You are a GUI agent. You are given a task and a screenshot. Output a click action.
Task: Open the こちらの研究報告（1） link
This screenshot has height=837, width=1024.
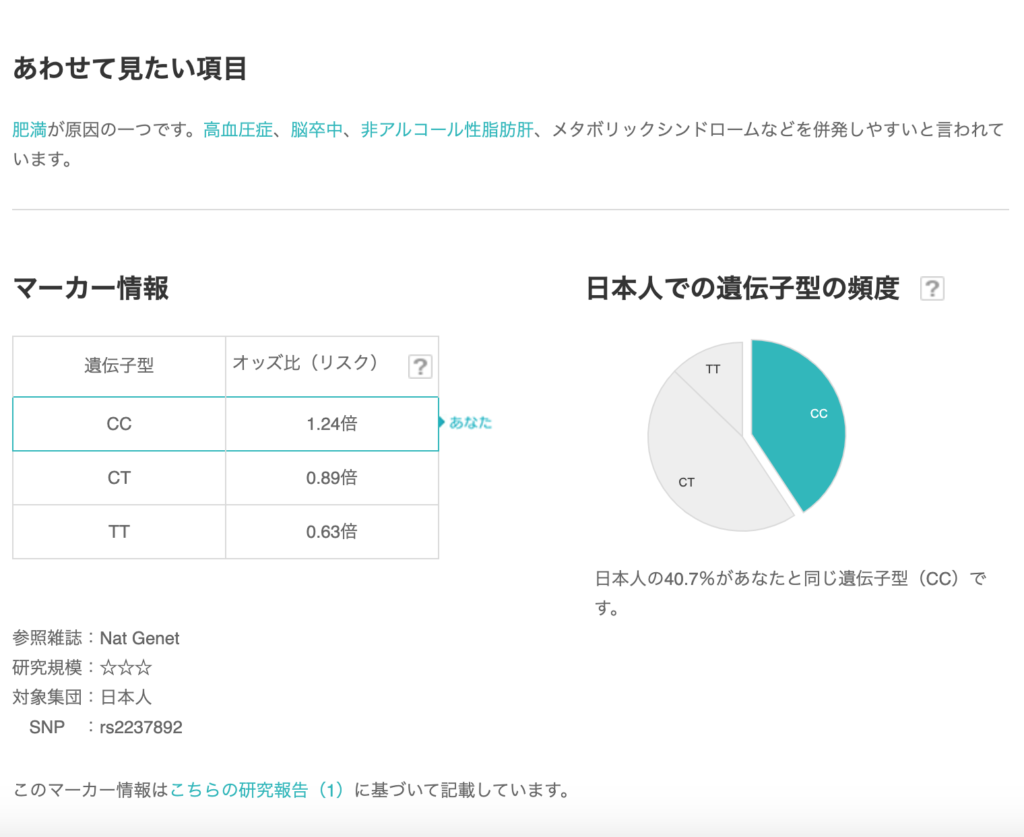(257, 790)
